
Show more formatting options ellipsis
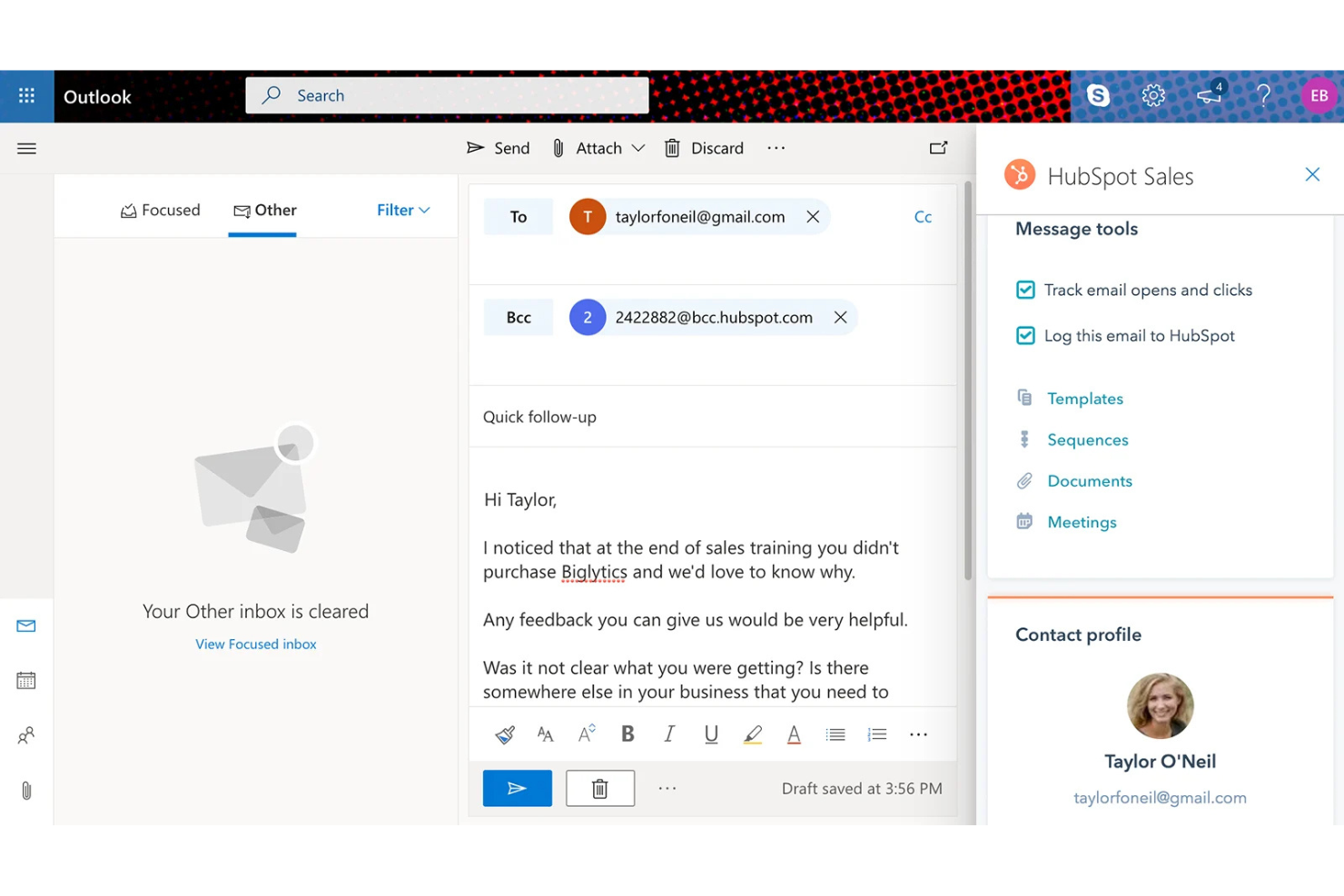(x=918, y=734)
